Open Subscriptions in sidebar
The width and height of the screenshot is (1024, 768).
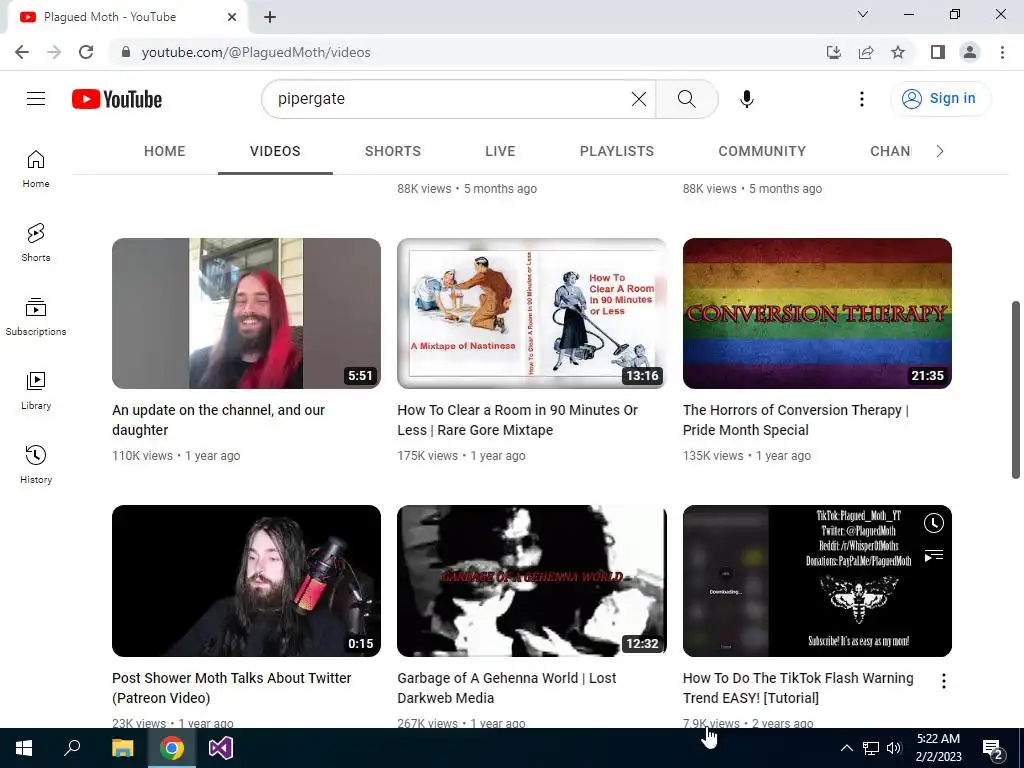click(36, 316)
